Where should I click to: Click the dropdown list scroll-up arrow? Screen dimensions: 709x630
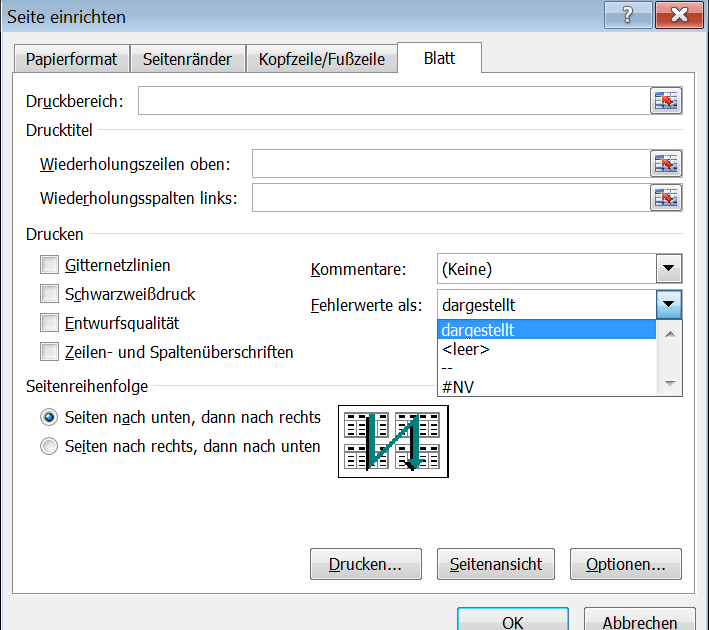point(670,334)
